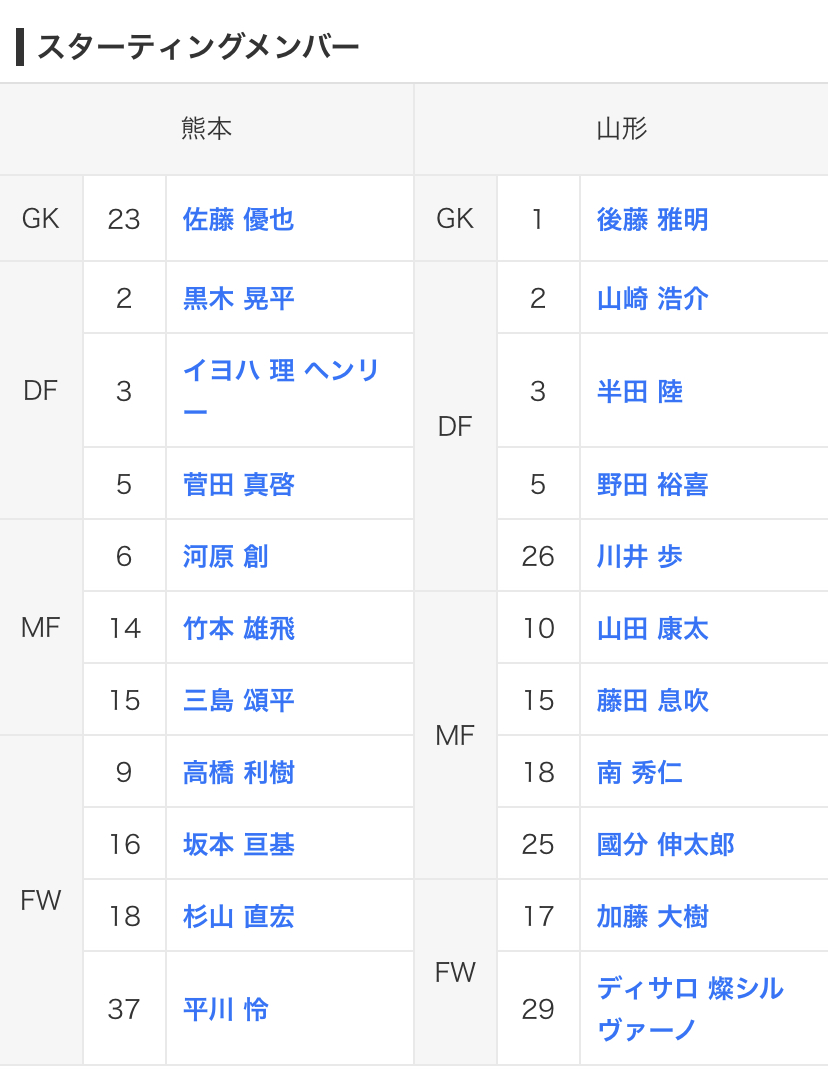Open 川井 歩 player profile

[640, 556]
